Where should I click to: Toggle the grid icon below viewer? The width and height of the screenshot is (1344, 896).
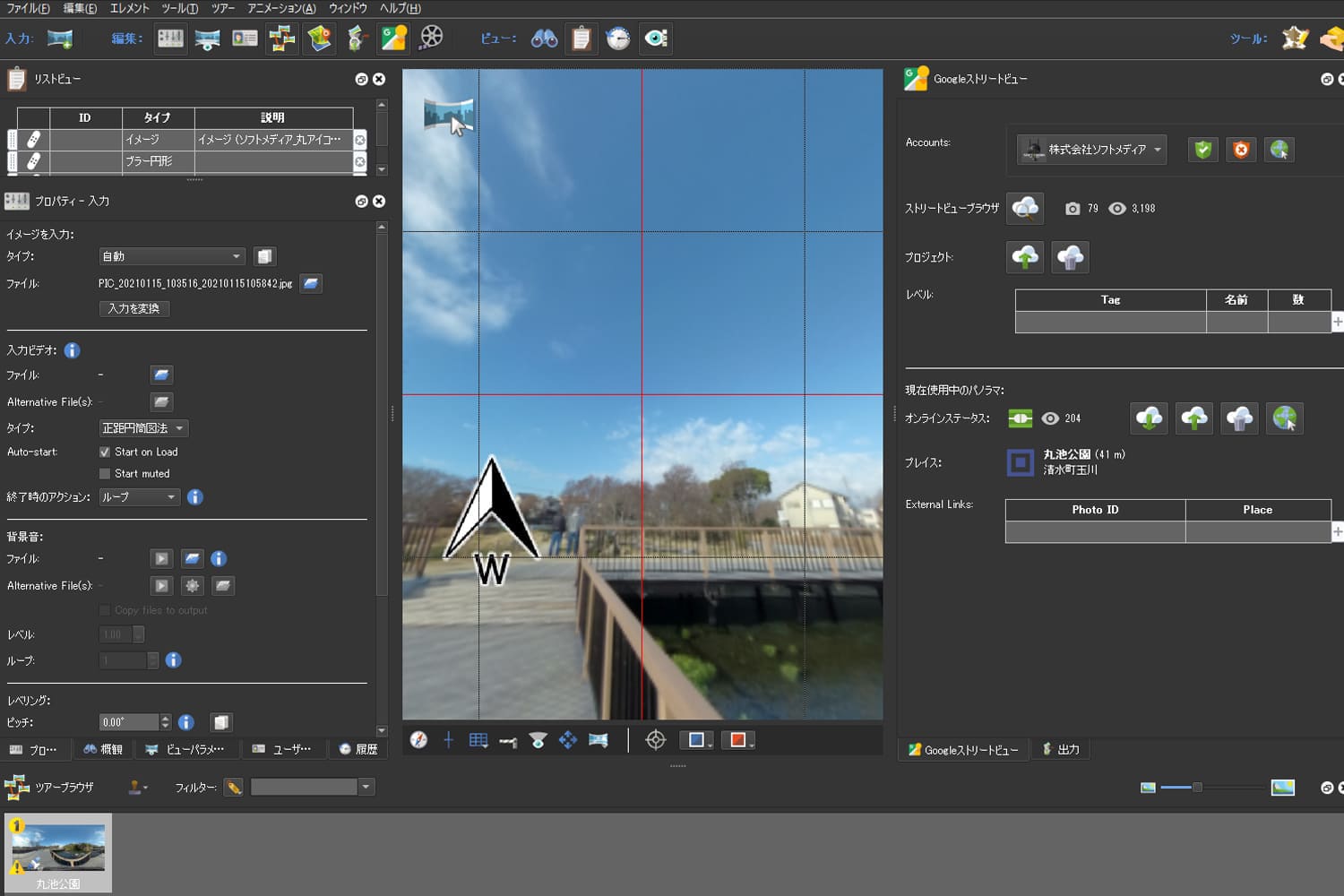pos(478,740)
